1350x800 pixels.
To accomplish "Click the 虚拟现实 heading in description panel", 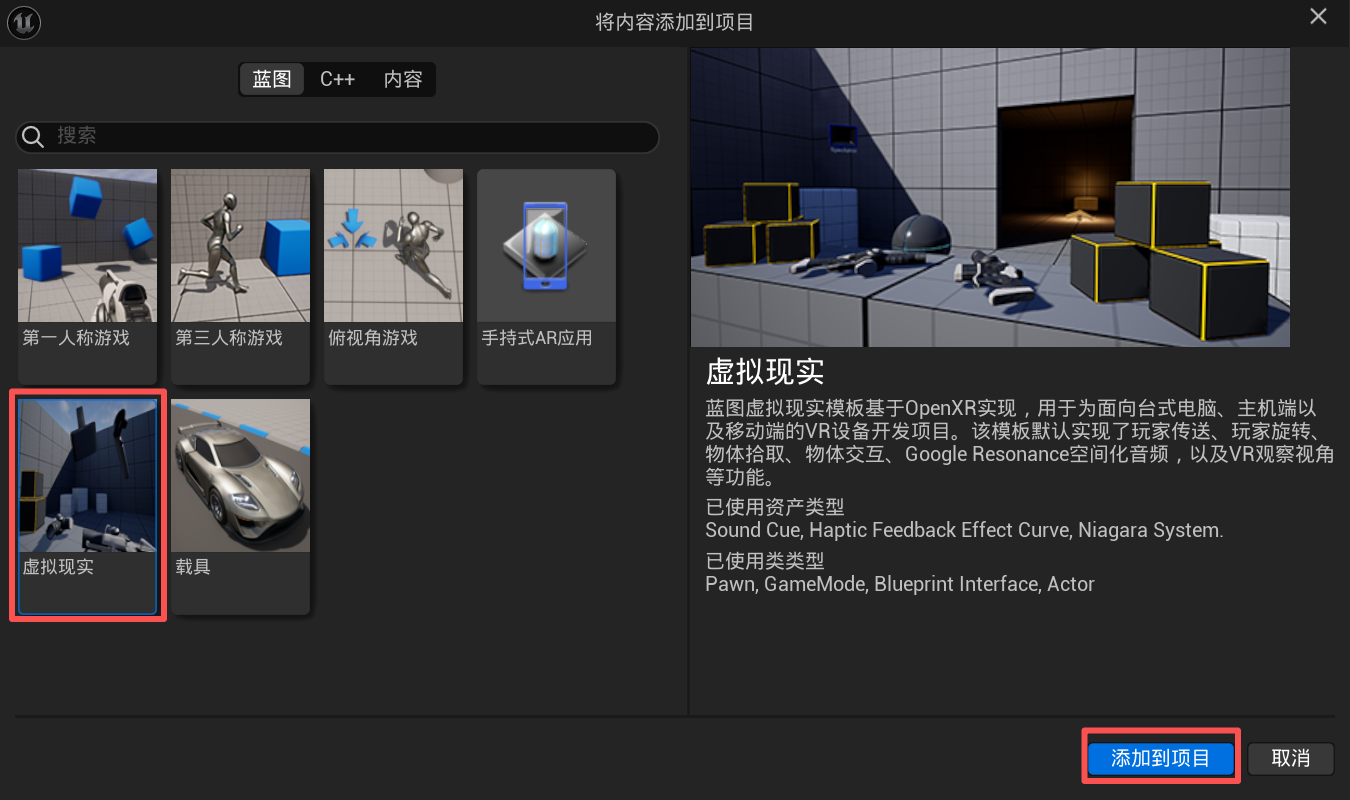I will click(x=765, y=371).
